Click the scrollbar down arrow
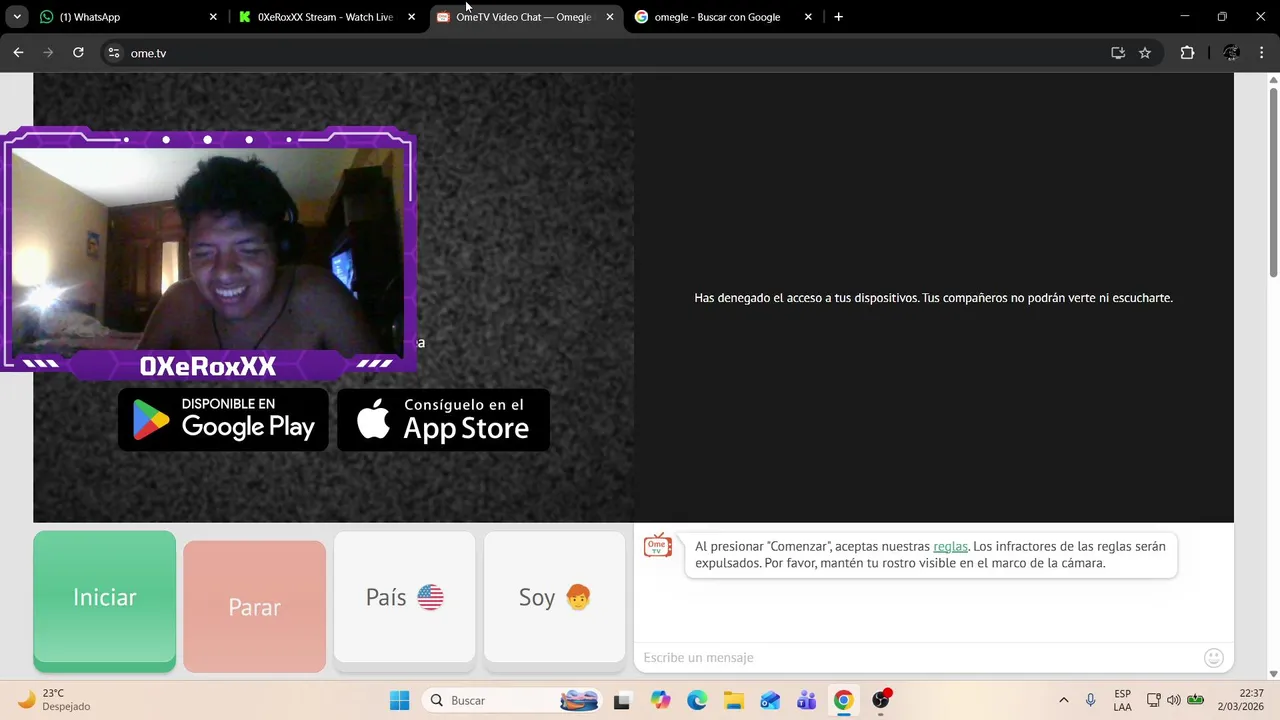This screenshot has width=1280, height=720. pyautogui.click(x=1273, y=674)
